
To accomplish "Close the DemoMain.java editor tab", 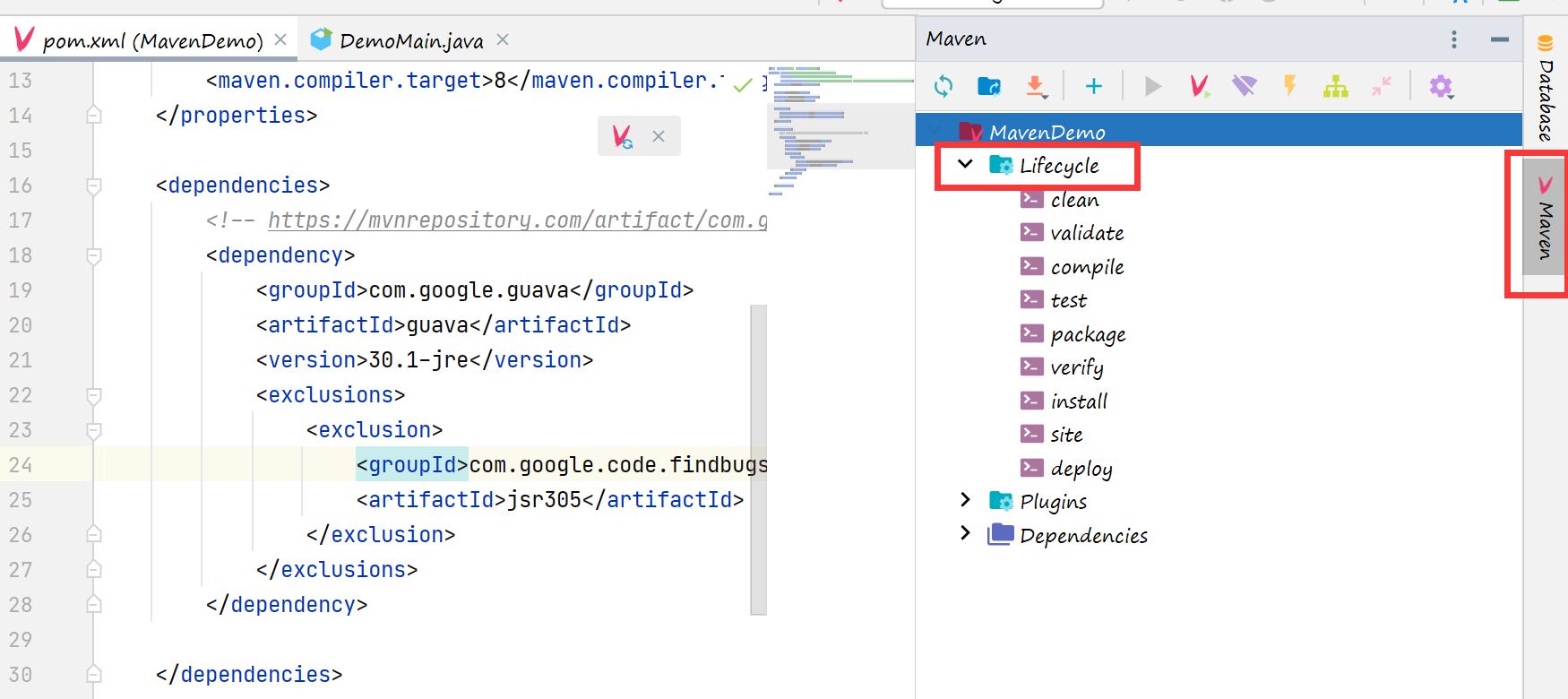I will point(503,39).
